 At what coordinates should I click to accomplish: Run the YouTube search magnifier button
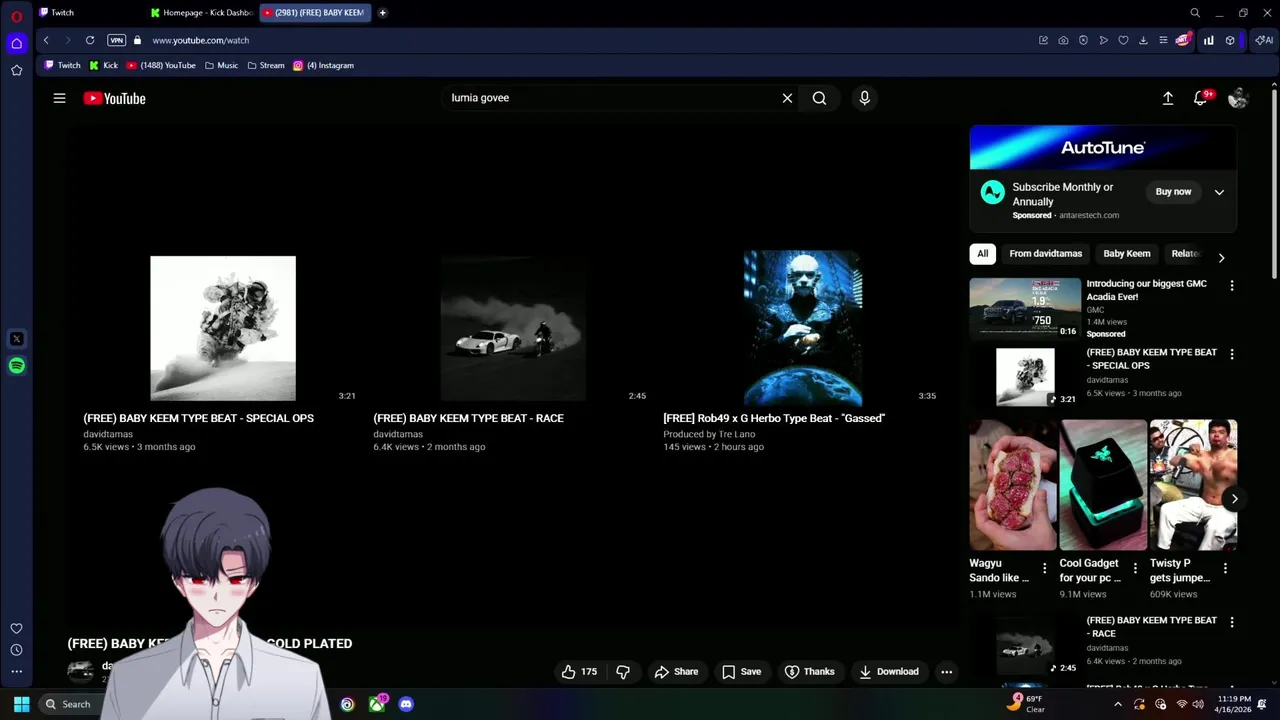(819, 98)
